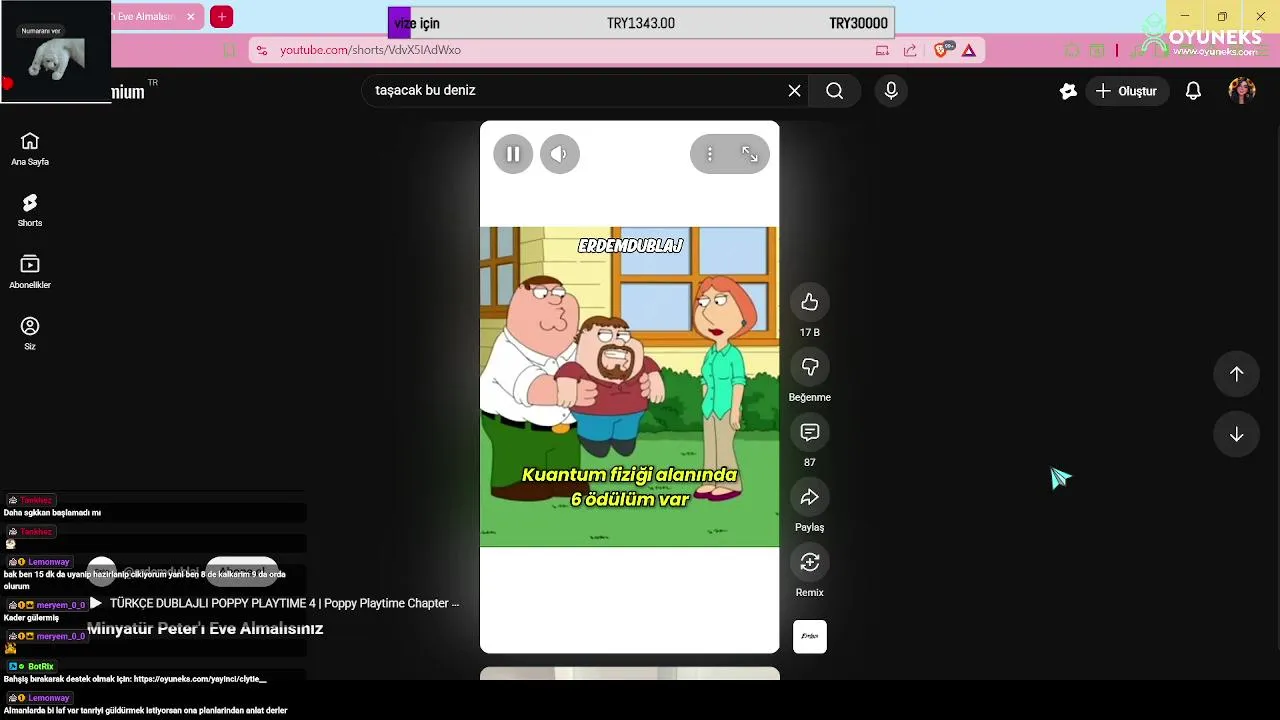This screenshot has height=720, width=1280.
Task: Open the Oluştur create menu
Action: point(1127,91)
